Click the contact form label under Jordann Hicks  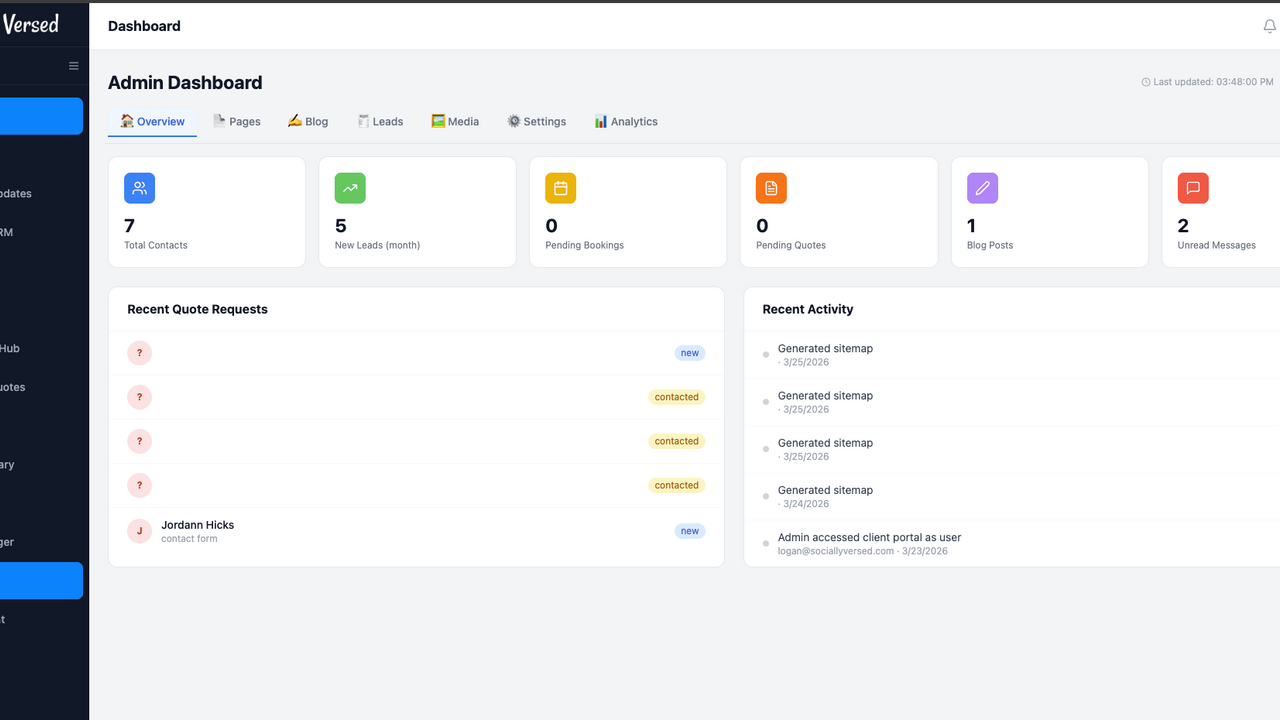tap(189, 539)
